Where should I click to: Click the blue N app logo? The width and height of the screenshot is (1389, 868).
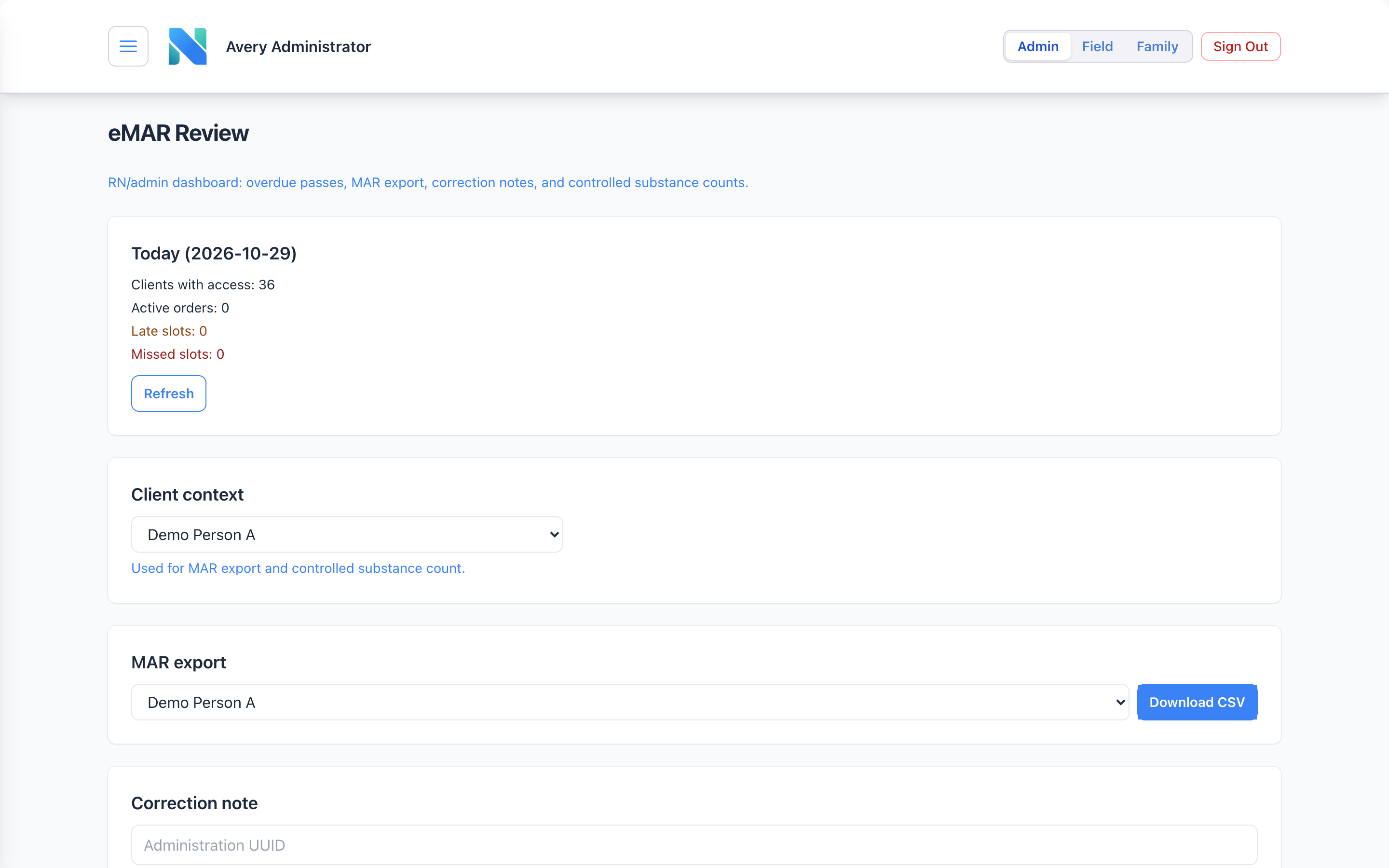(188, 46)
